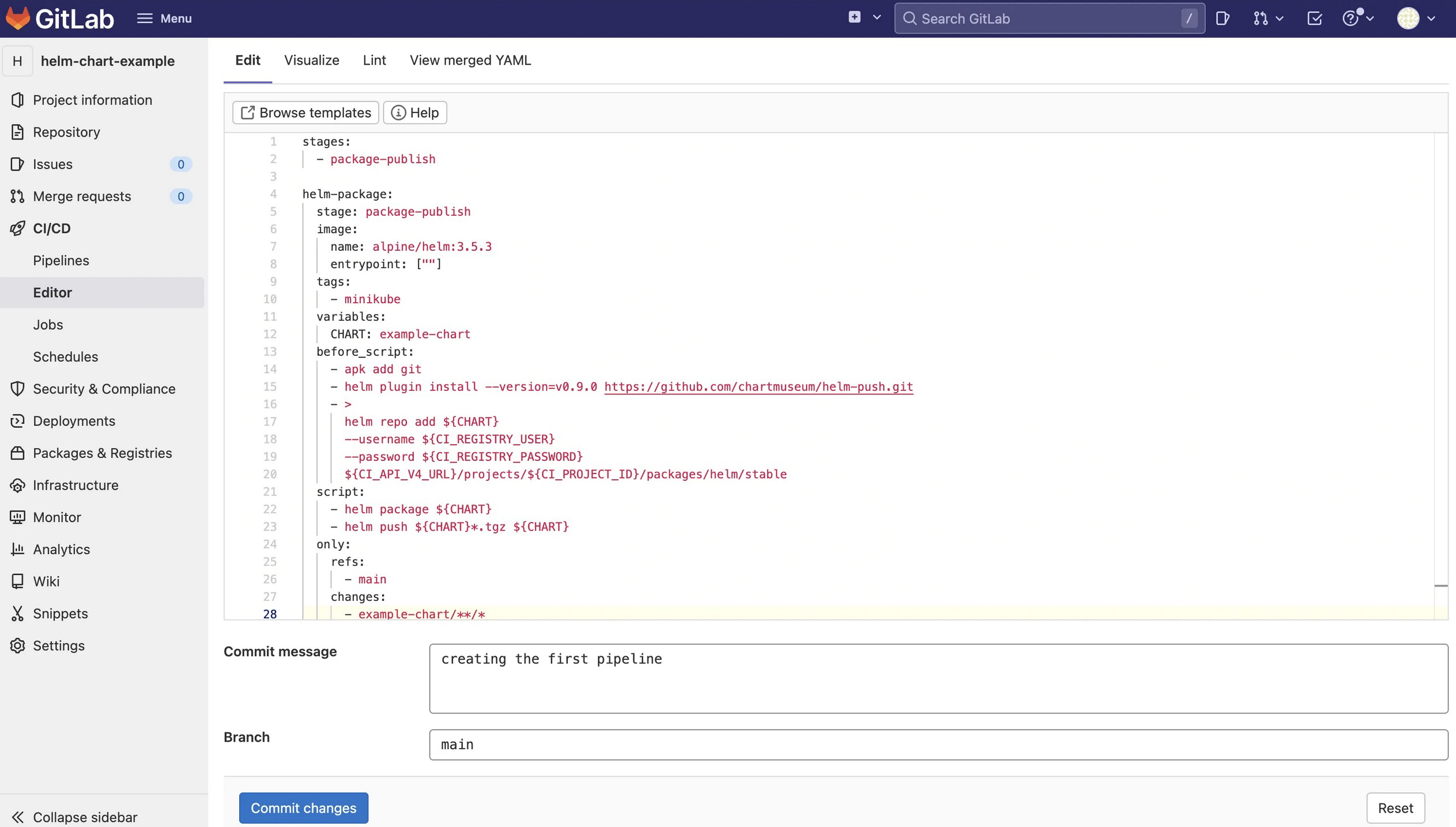1456x827 pixels.
Task: Click the Merge requests sidebar icon
Action: coord(17,196)
